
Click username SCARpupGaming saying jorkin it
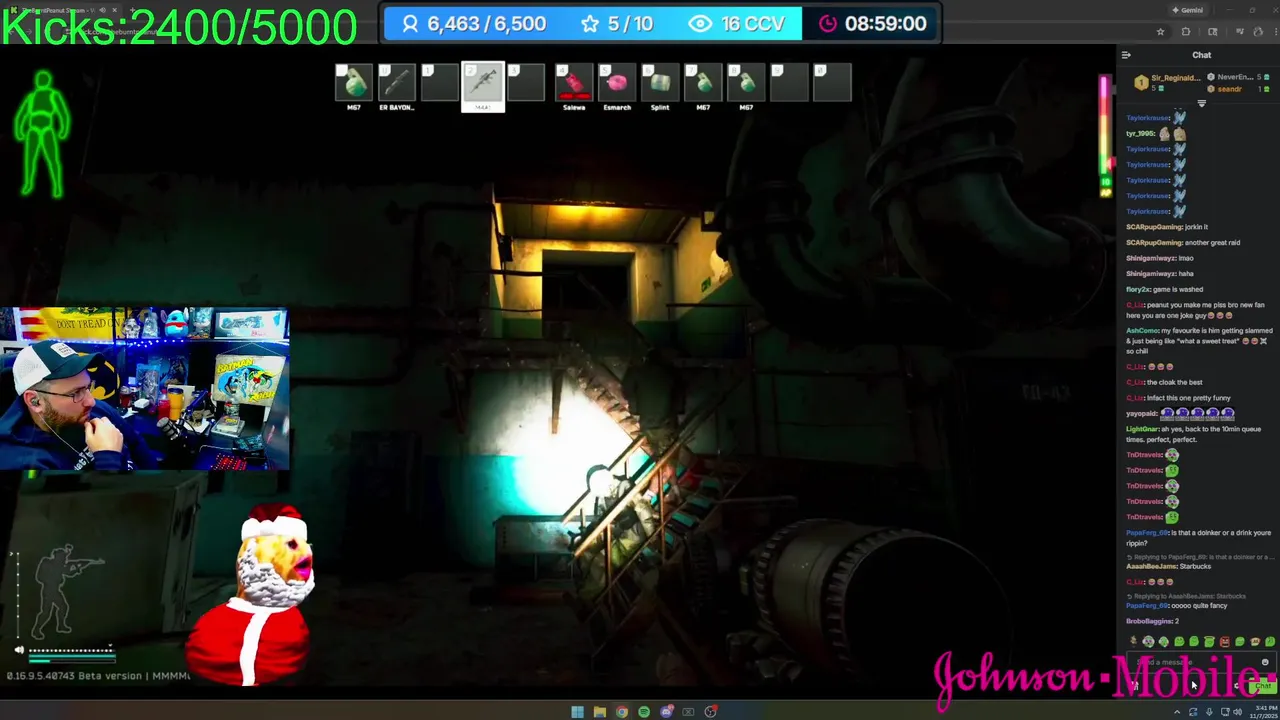[x=1154, y=227]
